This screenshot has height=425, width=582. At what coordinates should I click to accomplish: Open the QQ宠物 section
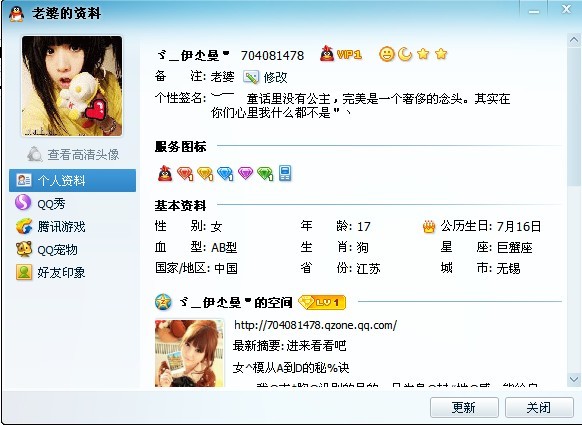(47, 249)
